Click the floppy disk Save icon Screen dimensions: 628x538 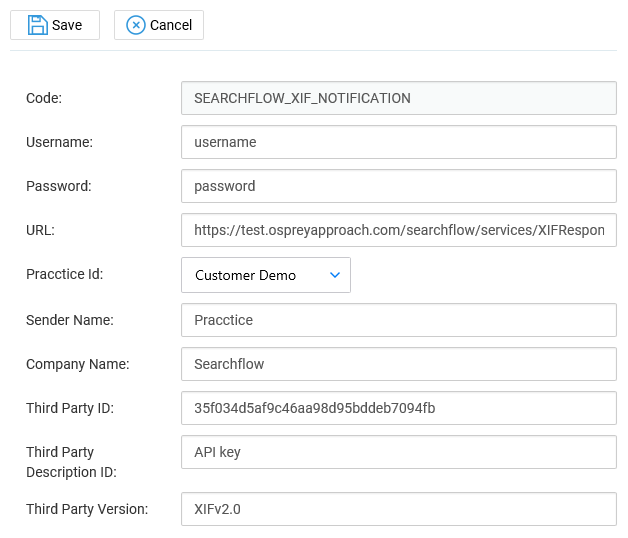[x=38, y=25]
